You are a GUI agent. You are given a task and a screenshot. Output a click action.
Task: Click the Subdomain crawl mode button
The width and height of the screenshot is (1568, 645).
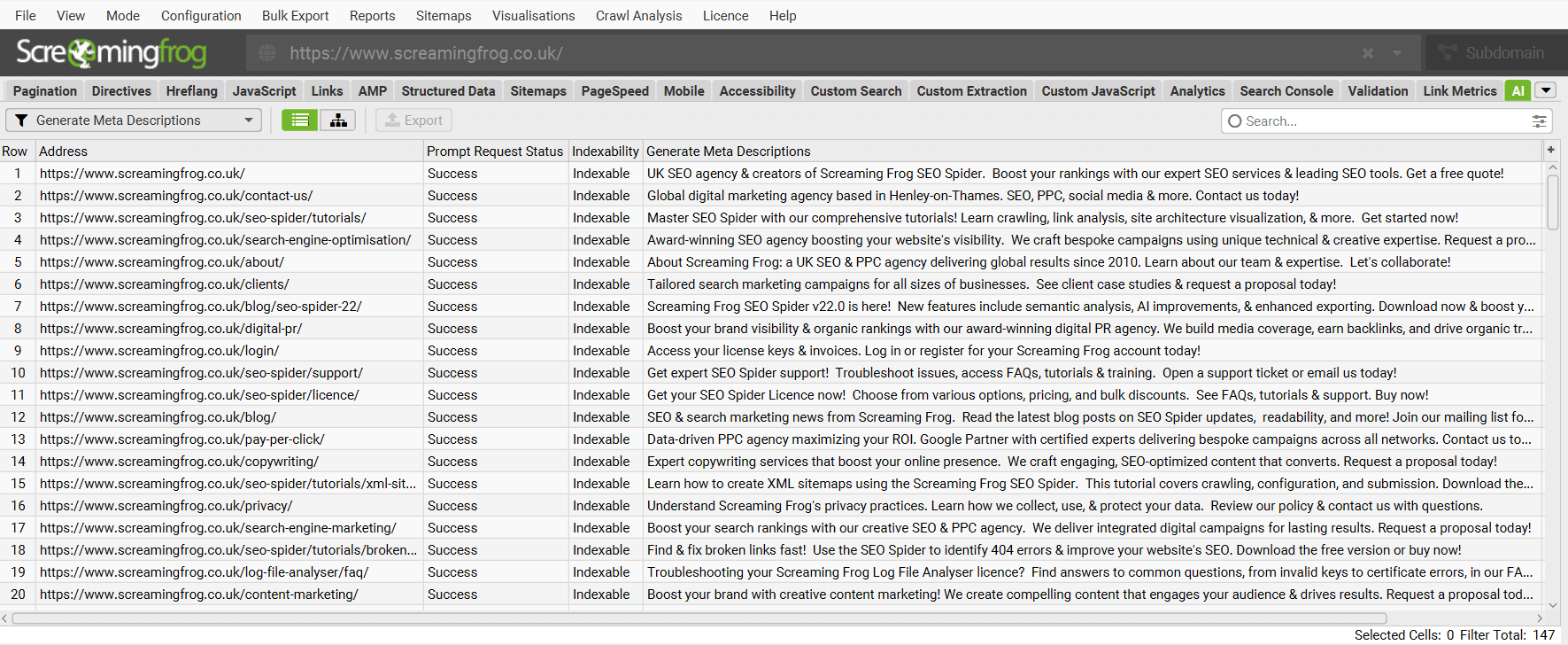(1492, 53)
